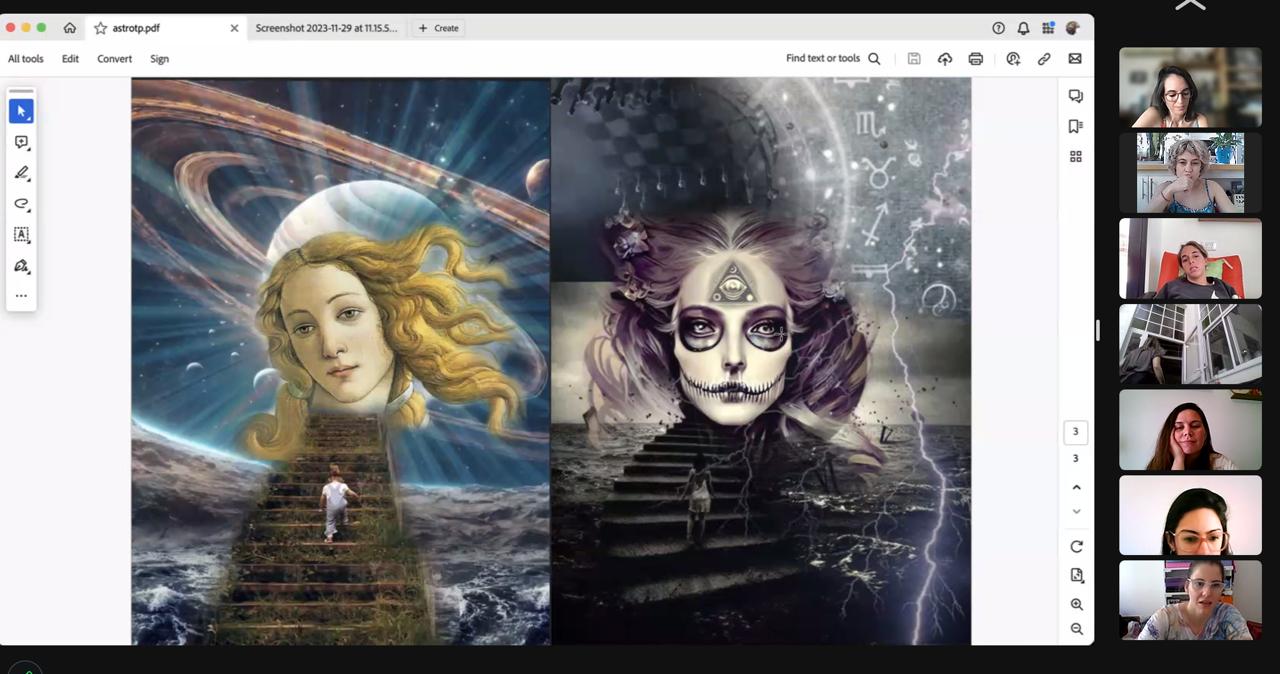This screenshot has width=1280, height=674.
Task: Click the Save file icon
Action: coord(914,59)
